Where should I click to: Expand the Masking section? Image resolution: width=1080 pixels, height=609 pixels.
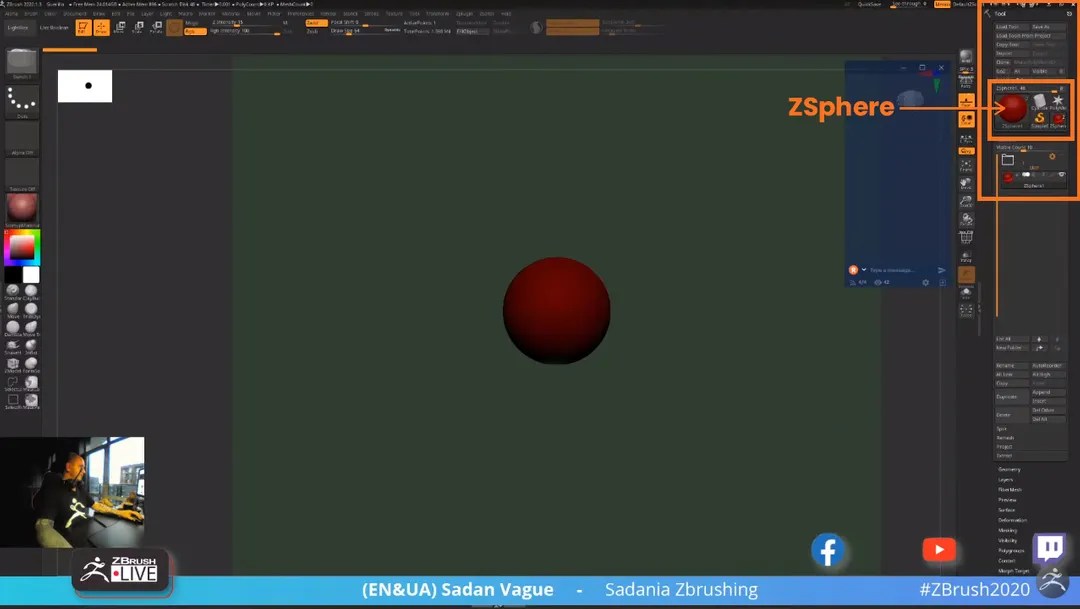(1012, 530)
